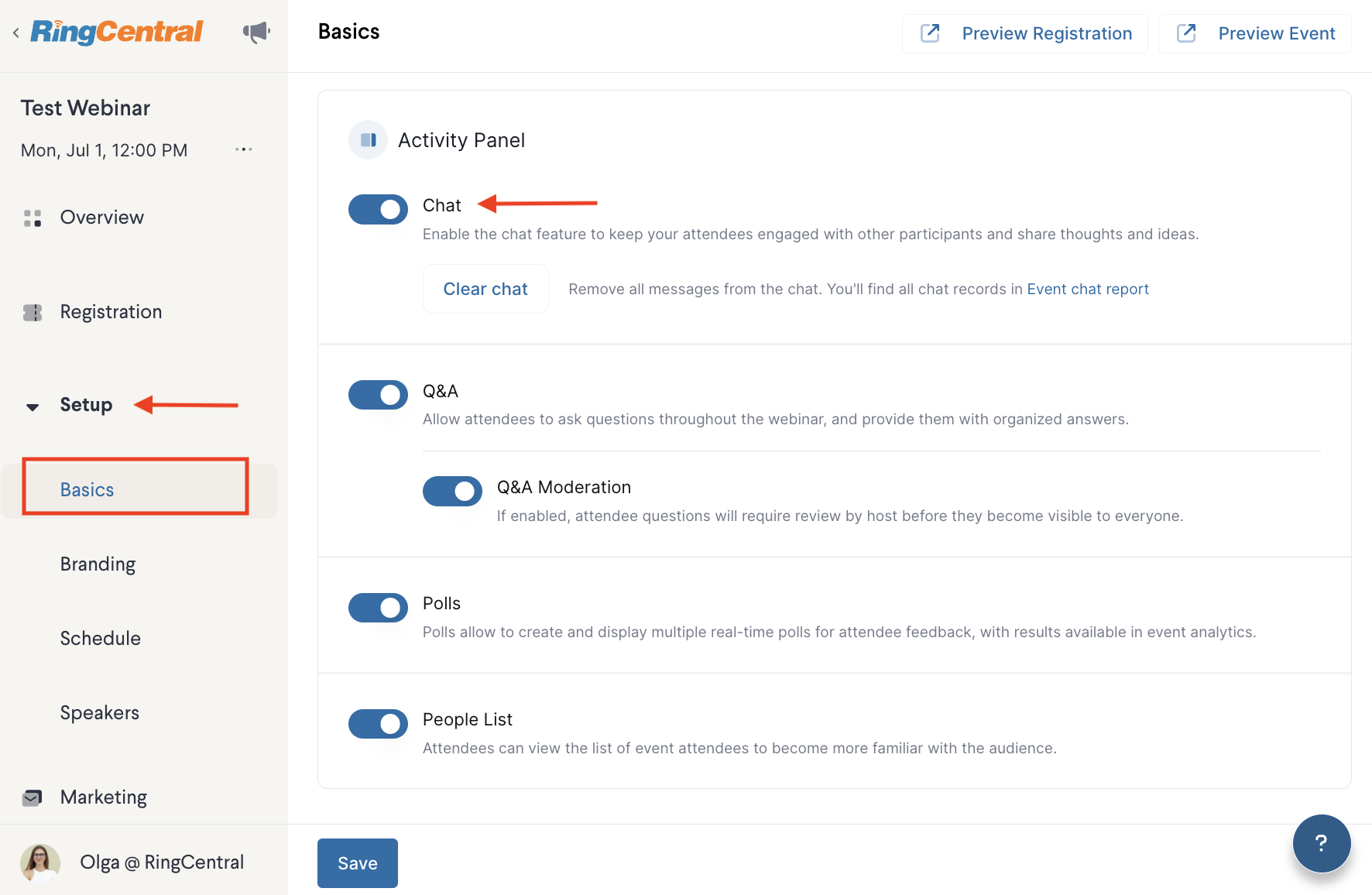Click Olga's profile avatar

point(40,862)
